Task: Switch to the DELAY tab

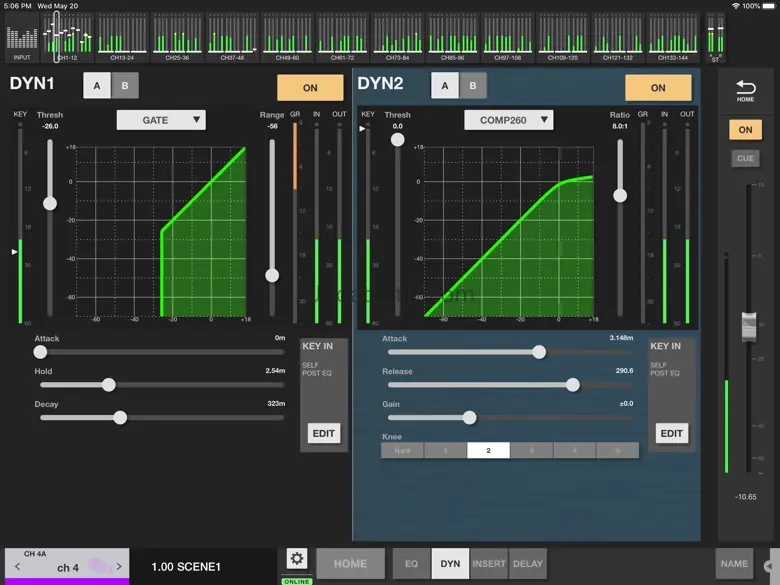Action: point(528,564)
